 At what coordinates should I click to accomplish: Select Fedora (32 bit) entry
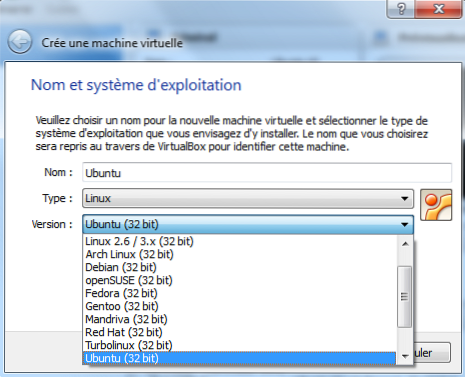240,293
